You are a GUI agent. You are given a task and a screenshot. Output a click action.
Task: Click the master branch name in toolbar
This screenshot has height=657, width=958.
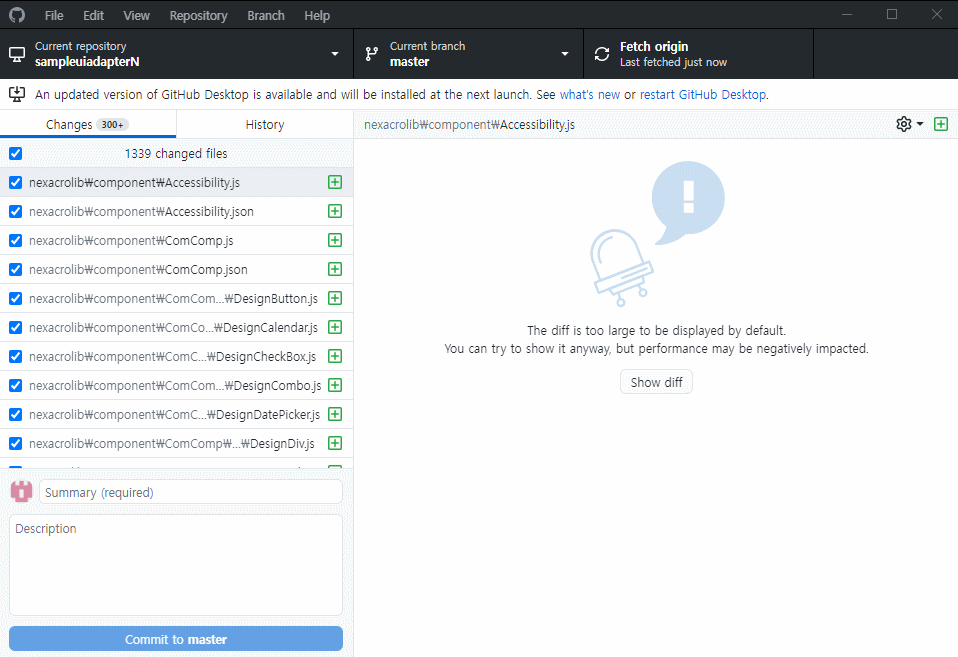tap(409, 62)
